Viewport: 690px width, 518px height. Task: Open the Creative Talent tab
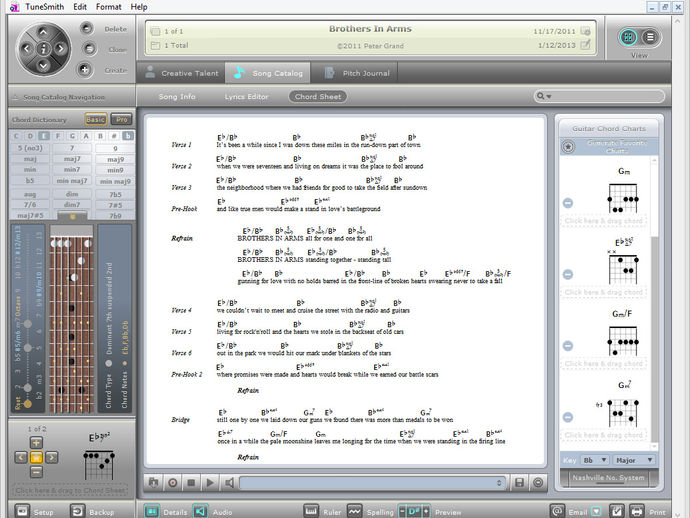(181, 73)
